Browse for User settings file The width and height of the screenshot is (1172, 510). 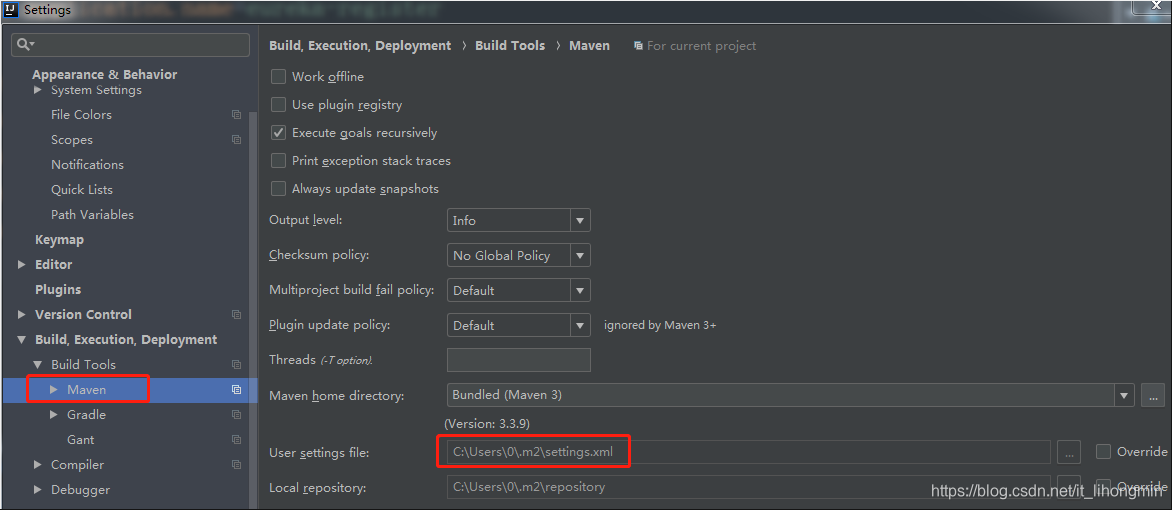(1069, 452)
